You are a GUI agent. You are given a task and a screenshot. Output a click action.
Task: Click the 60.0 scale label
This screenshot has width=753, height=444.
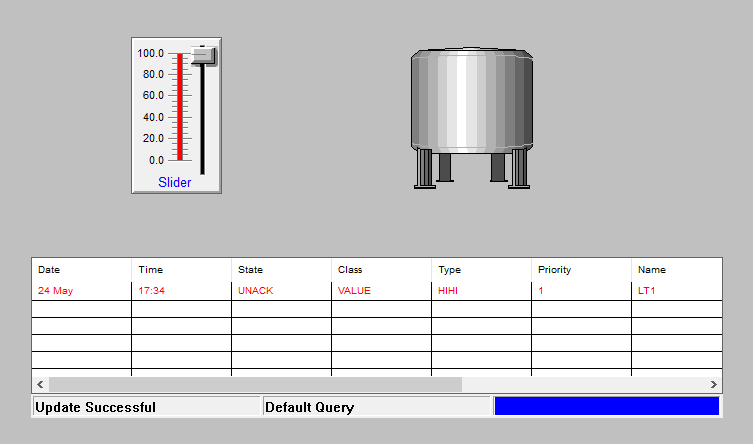pyautogui.click(x=153, y=96)
